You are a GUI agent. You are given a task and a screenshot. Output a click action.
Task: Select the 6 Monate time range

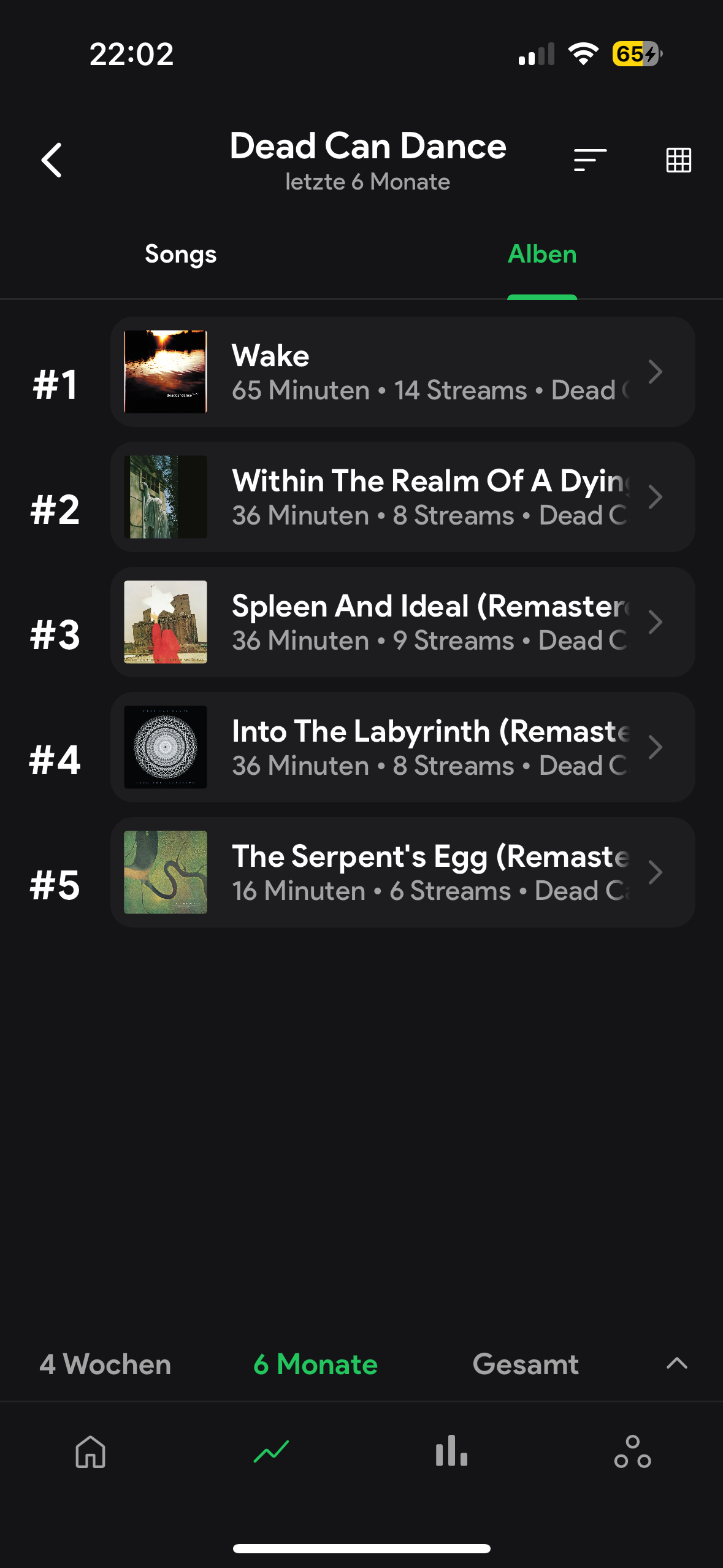click(316, 1364)
